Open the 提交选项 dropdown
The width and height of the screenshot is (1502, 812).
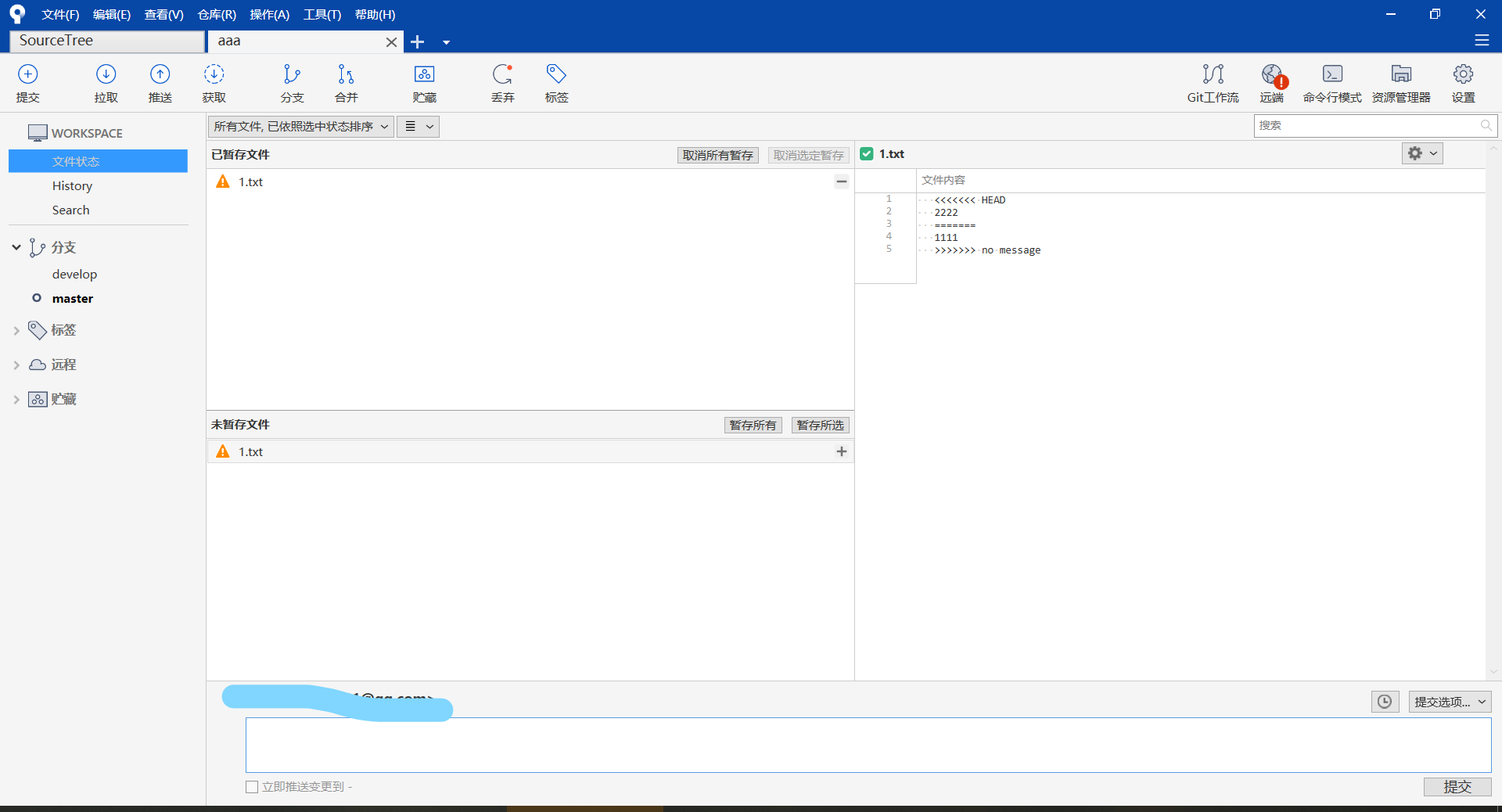click(x=1450, y=702)
